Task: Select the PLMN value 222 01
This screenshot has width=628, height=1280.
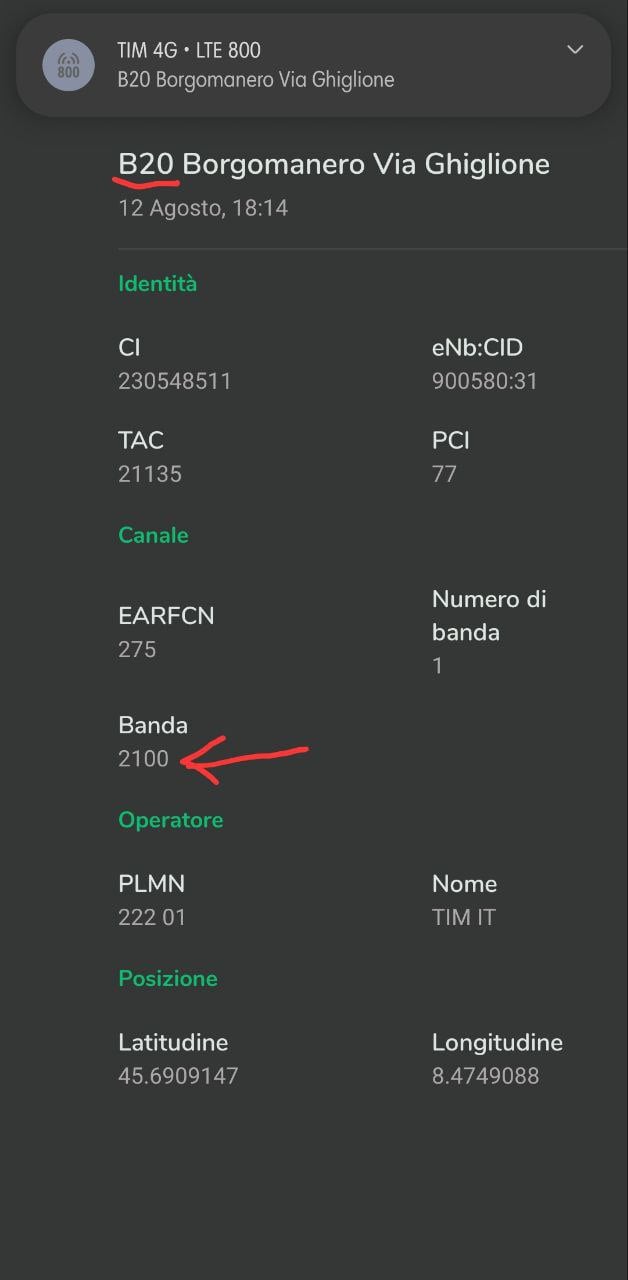Action: tap(152, 917)
